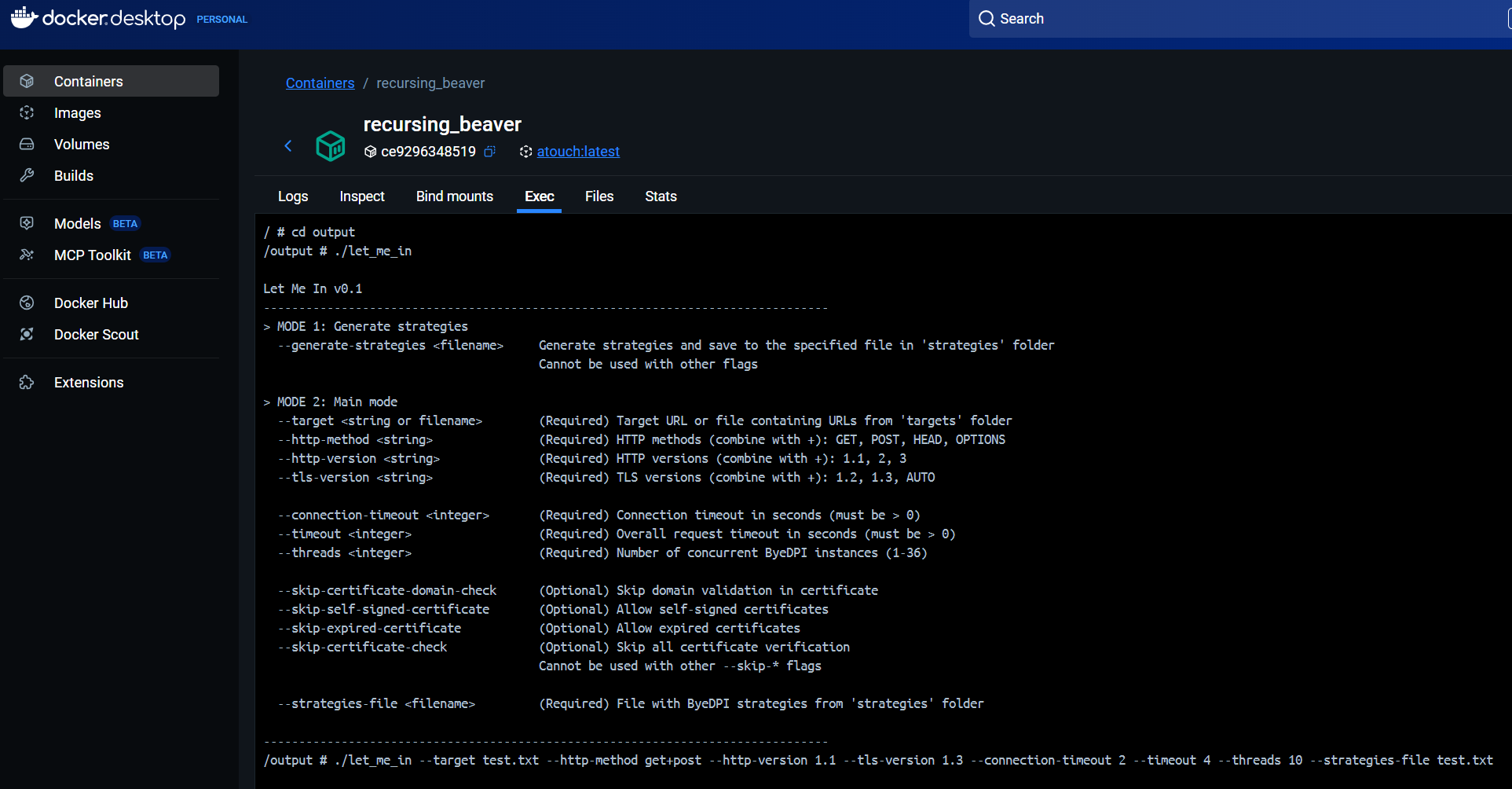Click the Extensions puzzle icon

tap(27, 382)
